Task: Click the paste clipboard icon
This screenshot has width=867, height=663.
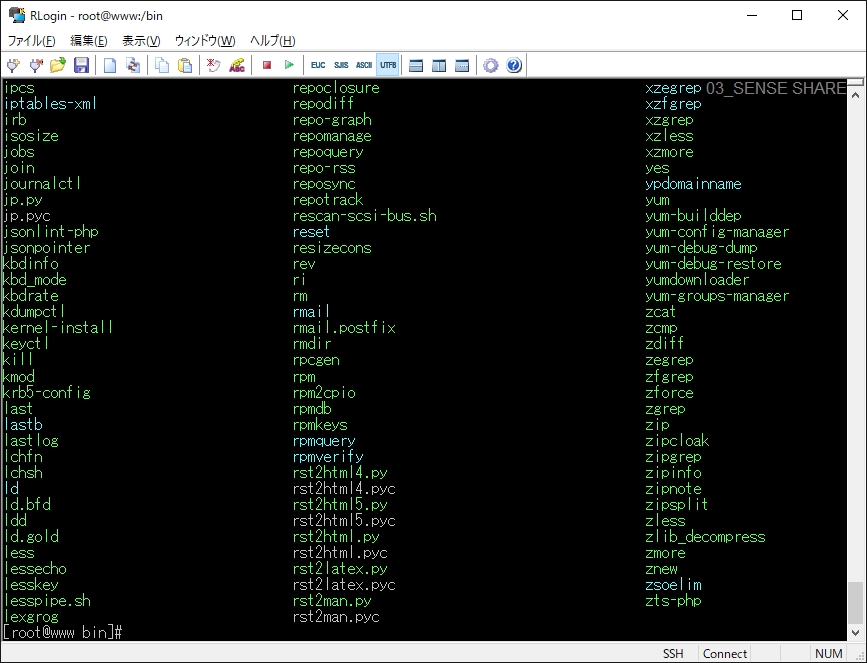Action: pyautogui.click(x=185, y=65)
